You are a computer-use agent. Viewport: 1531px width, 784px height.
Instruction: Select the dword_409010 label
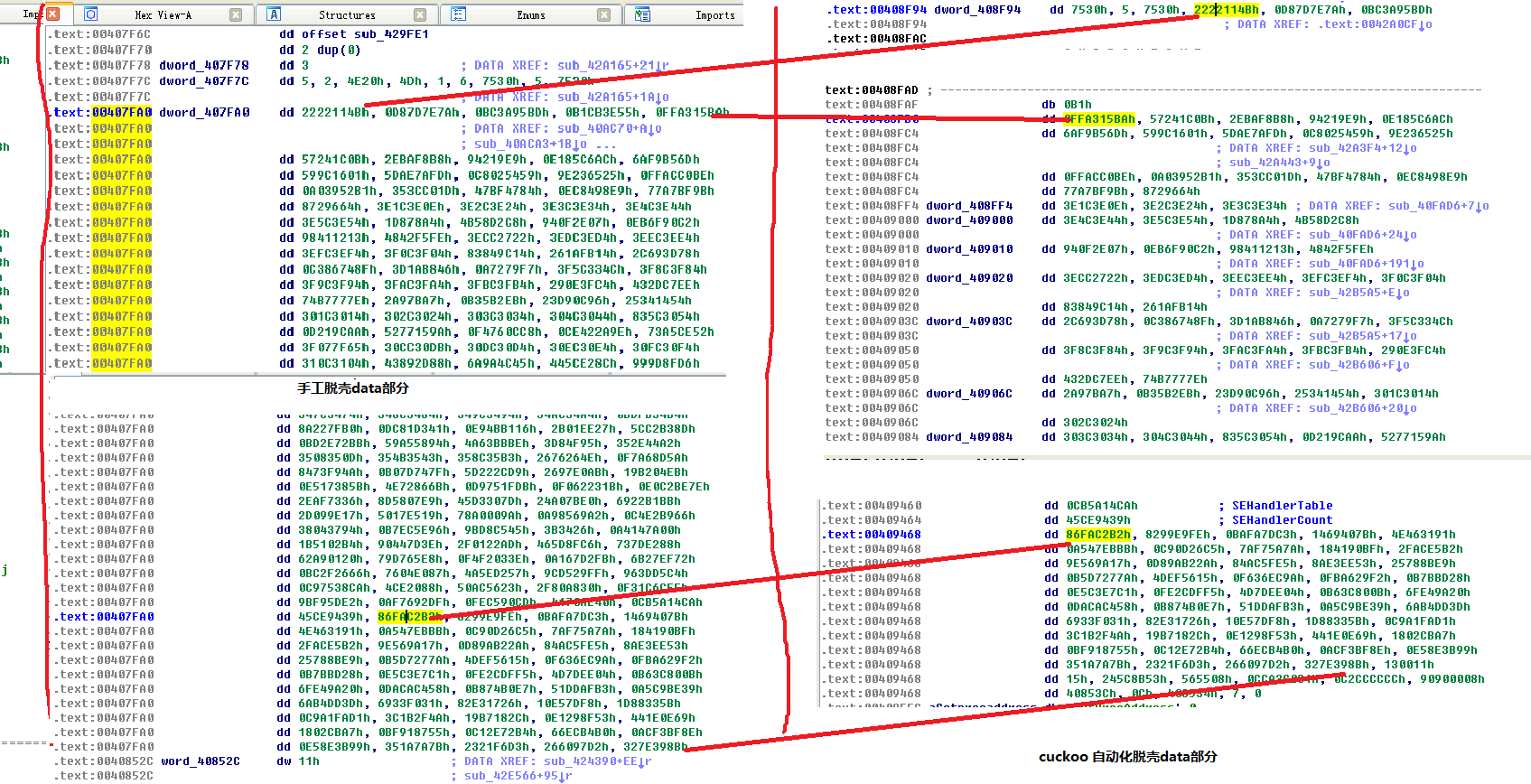point(969,249)
